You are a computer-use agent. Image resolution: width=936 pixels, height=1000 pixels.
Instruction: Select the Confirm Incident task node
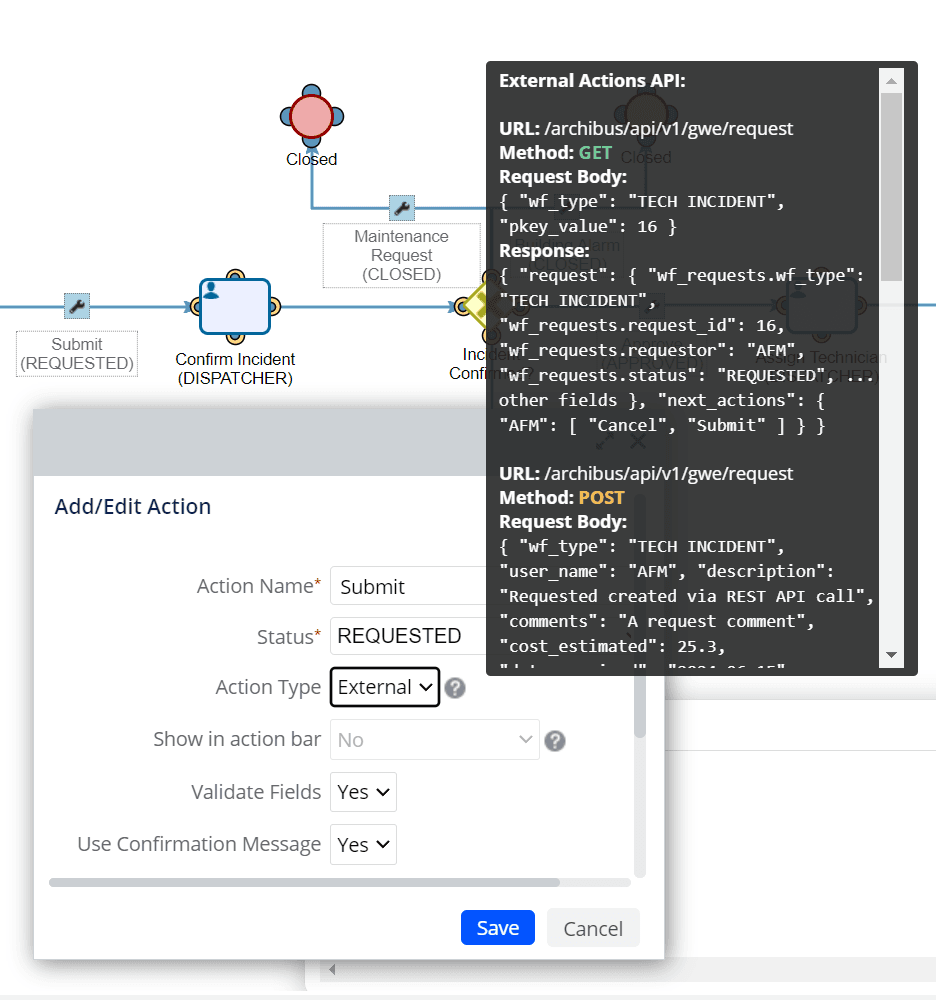click(x=235, y=306)
